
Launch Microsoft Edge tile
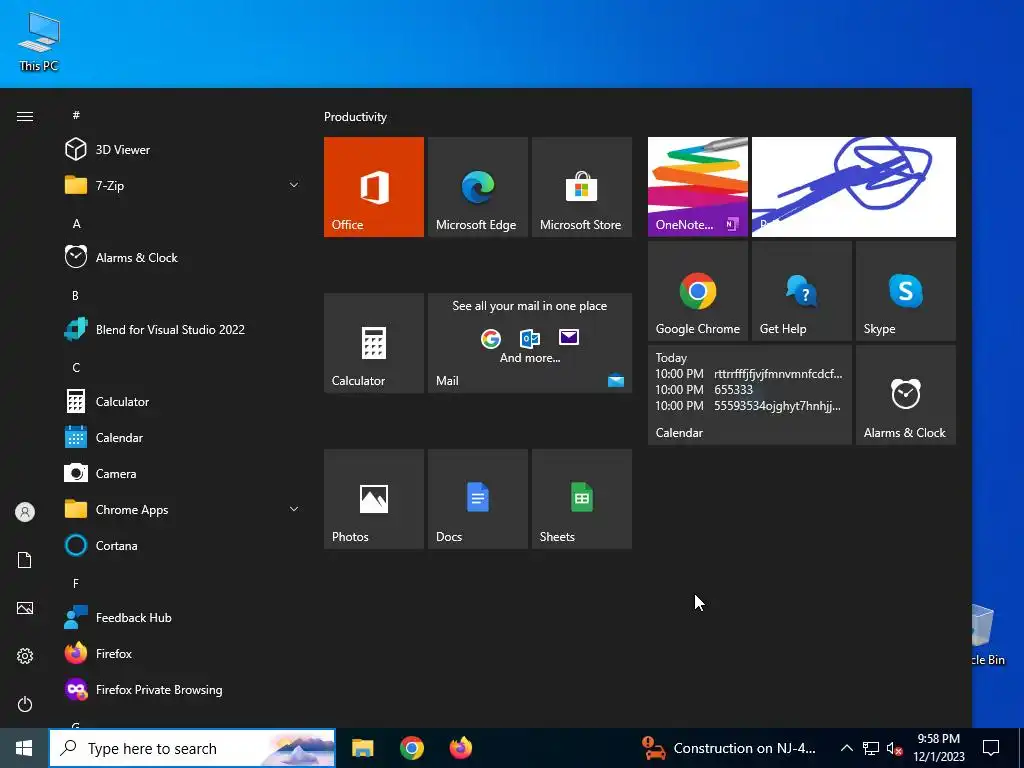tap(477, 187)
